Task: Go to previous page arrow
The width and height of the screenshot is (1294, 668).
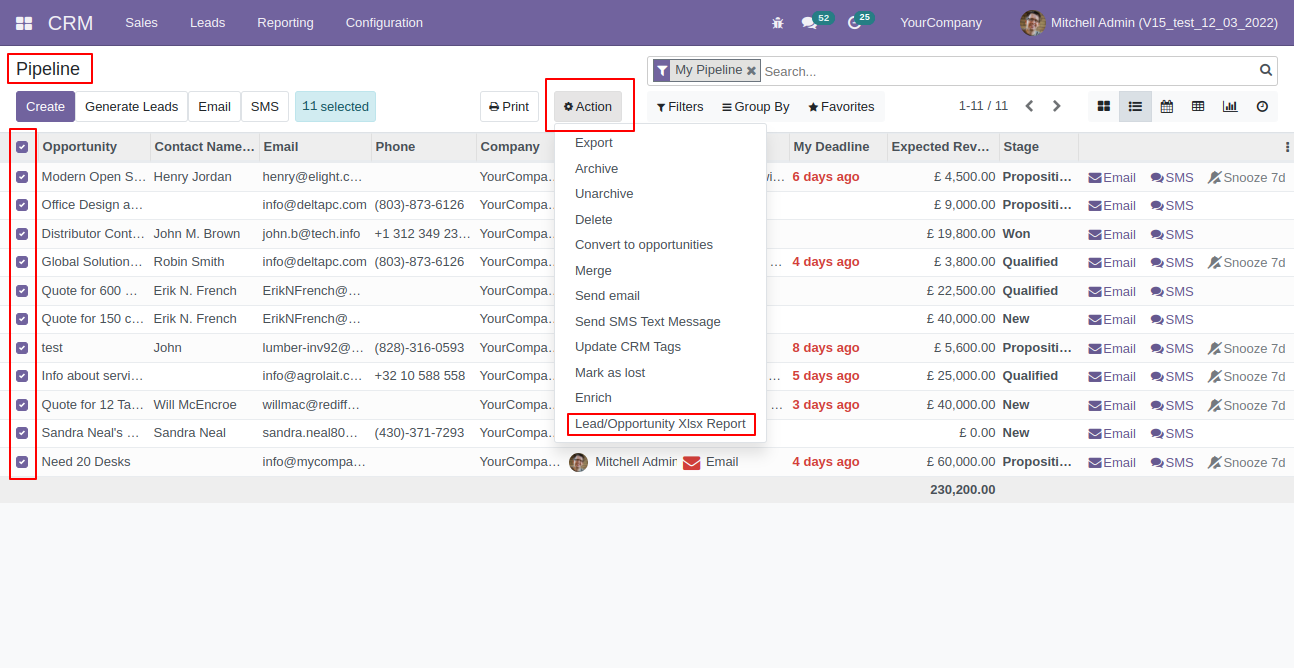Action: click(x=1029, y=106)
